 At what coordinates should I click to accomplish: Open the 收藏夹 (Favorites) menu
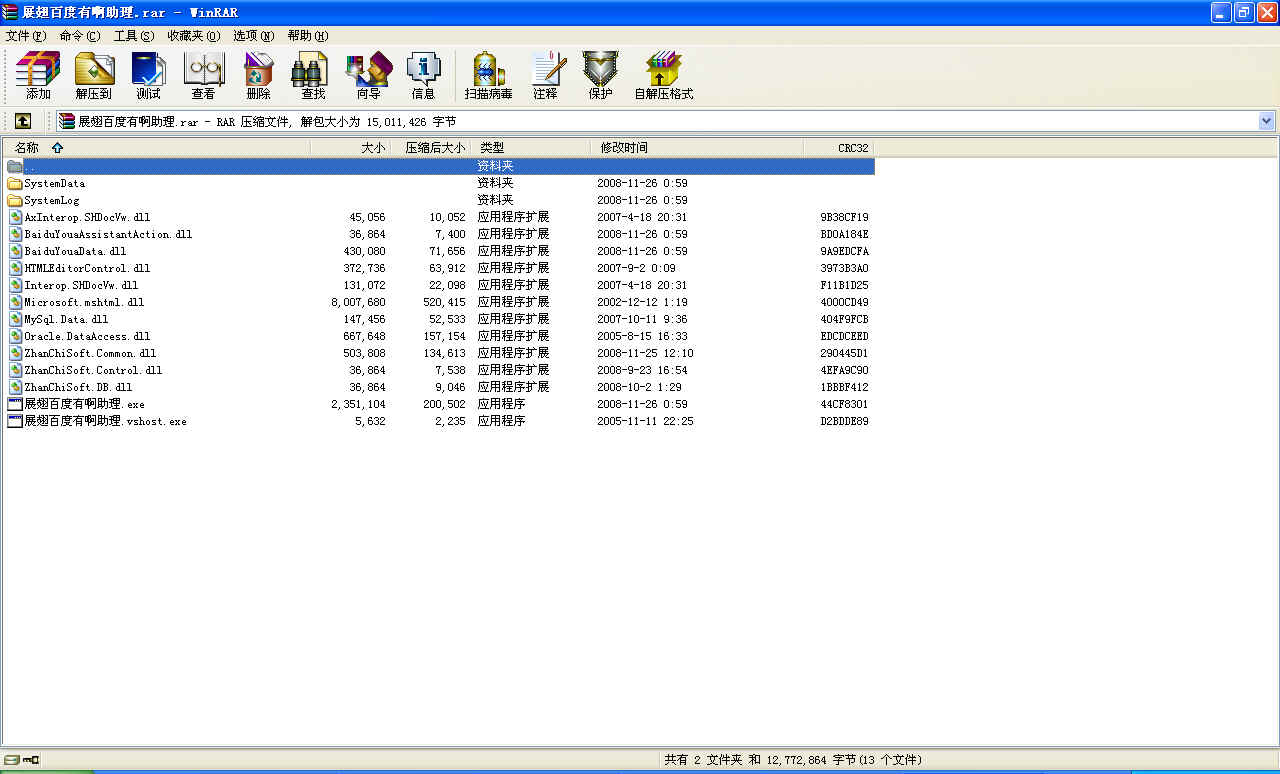click(194, 36)
